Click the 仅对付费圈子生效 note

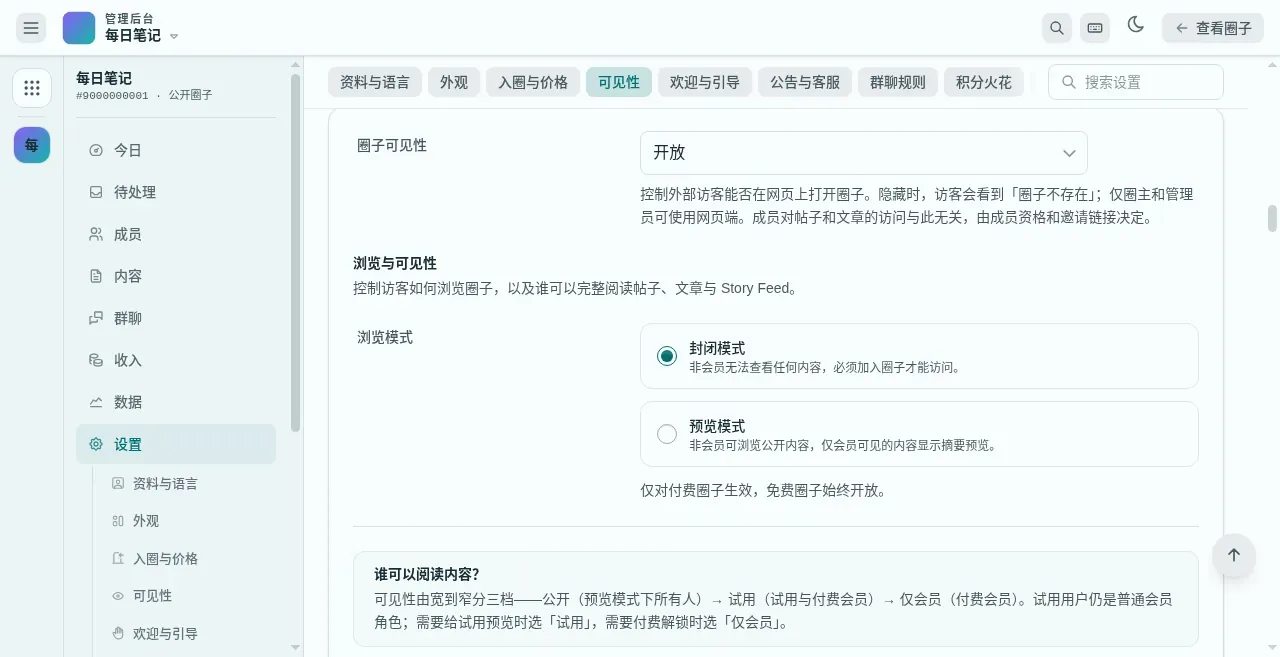coord(764,490)
